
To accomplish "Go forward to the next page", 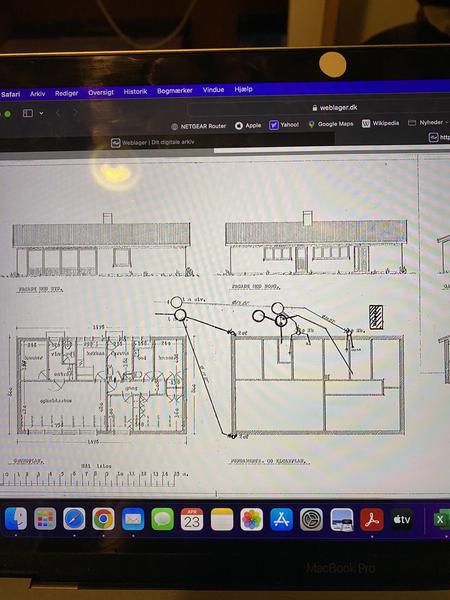I will pos(76,113).
